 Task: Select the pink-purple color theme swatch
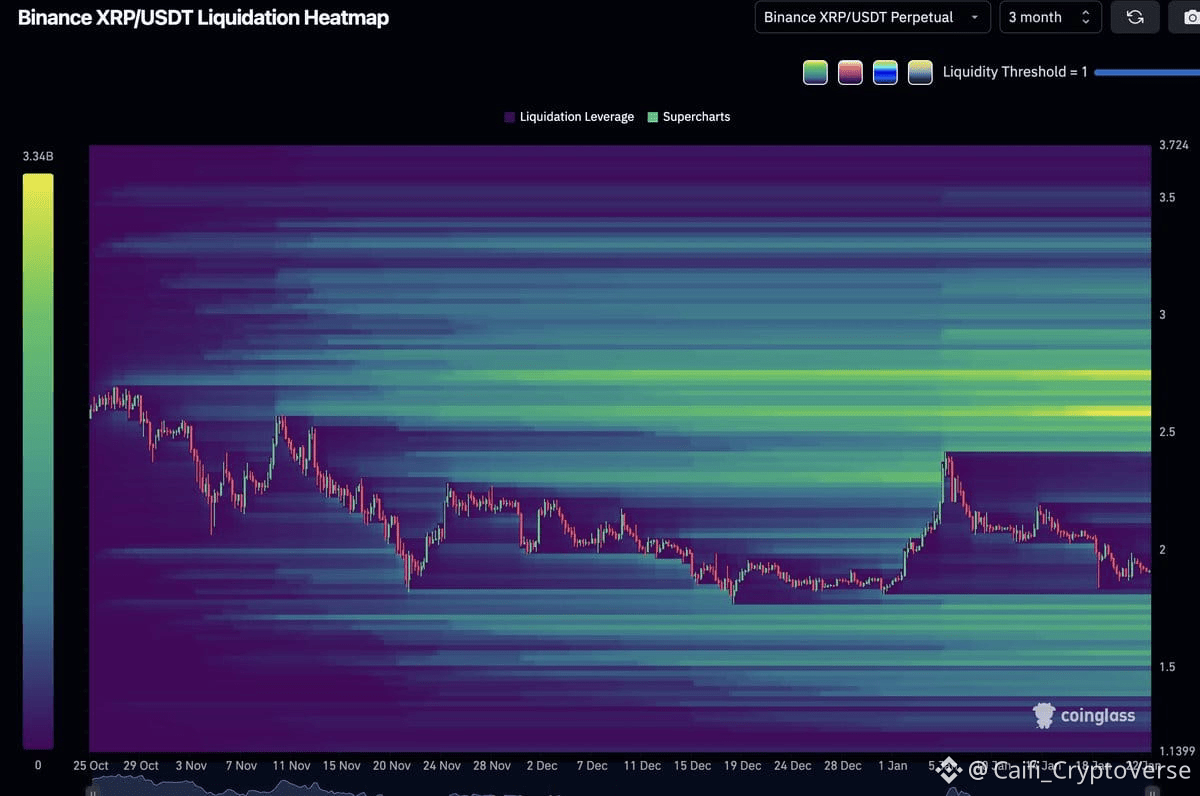(850, 72)
